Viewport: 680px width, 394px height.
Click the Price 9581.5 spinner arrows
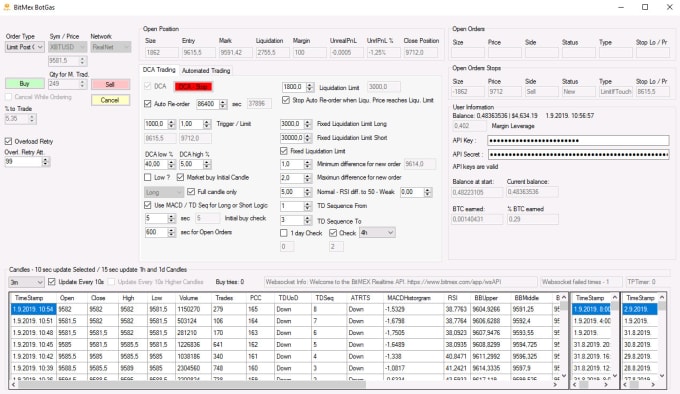(82, 61)
